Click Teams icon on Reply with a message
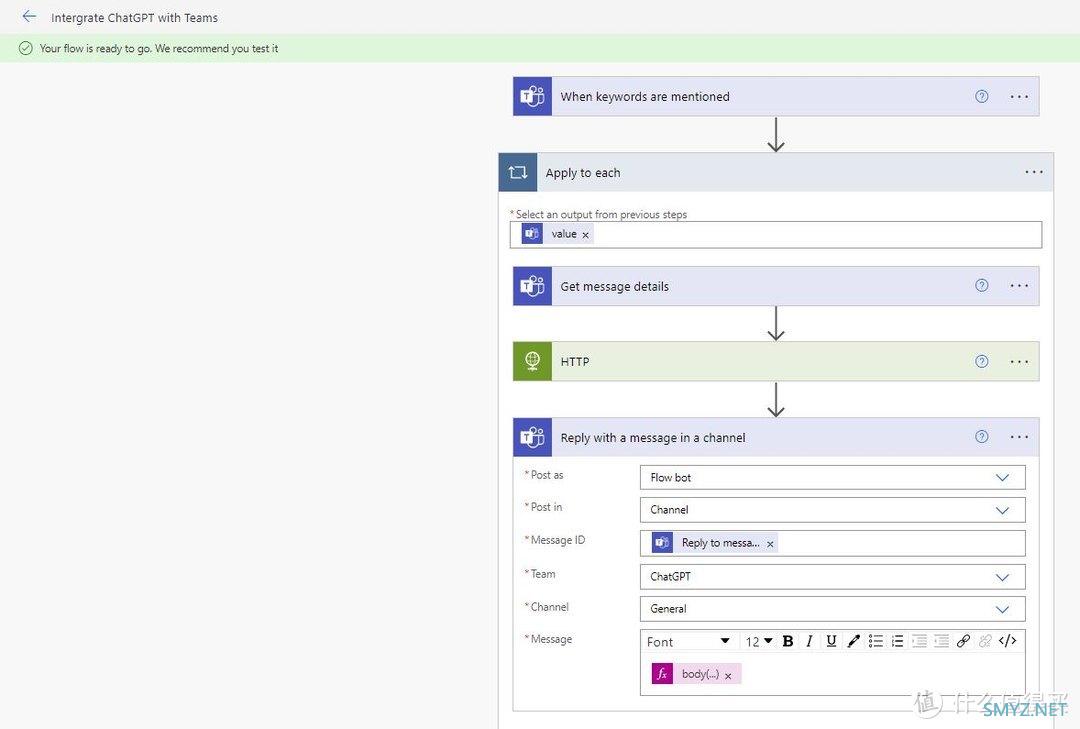This screenshot has width=1080, height=729. point(532,437)
